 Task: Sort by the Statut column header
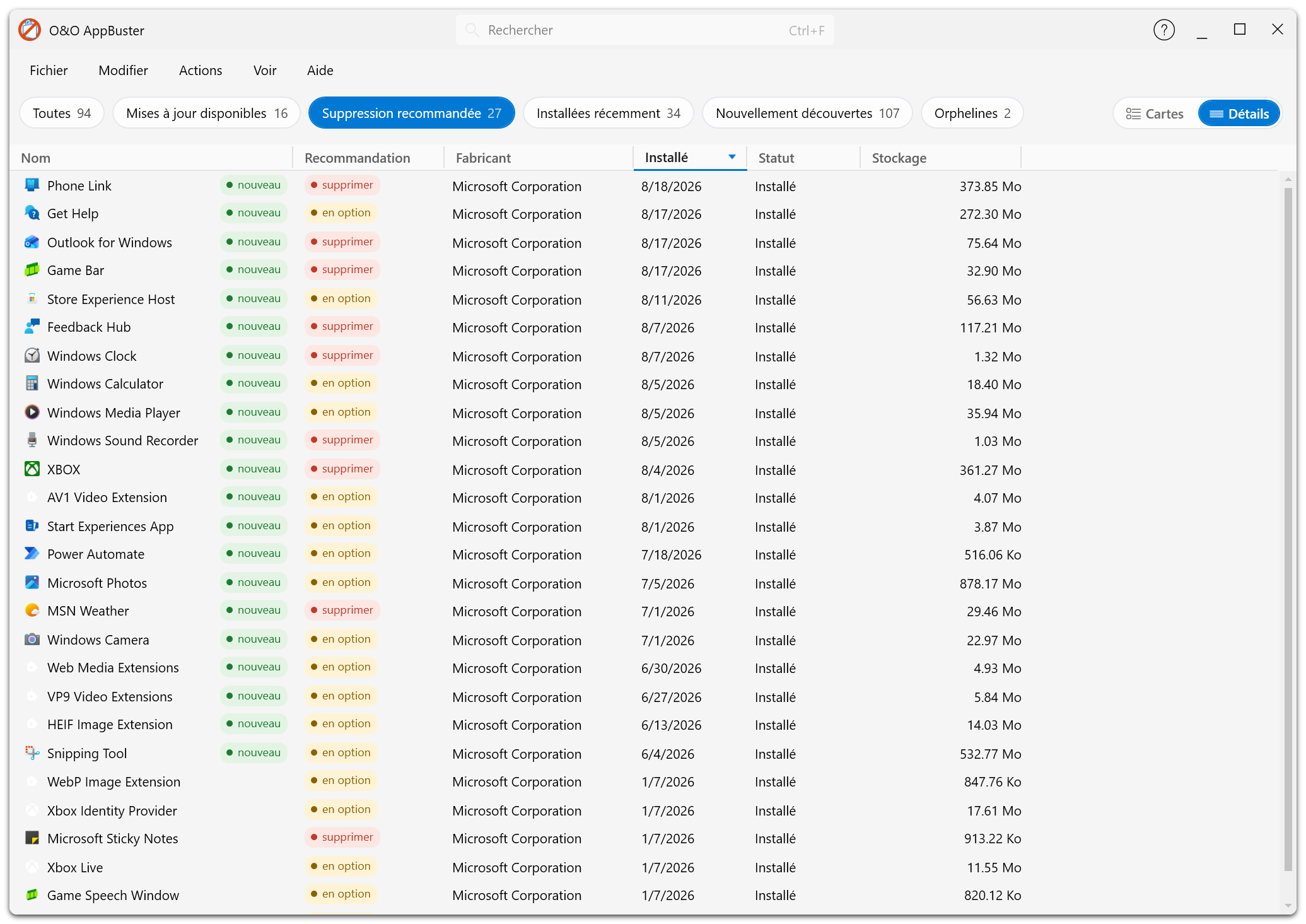click(803, 158)
